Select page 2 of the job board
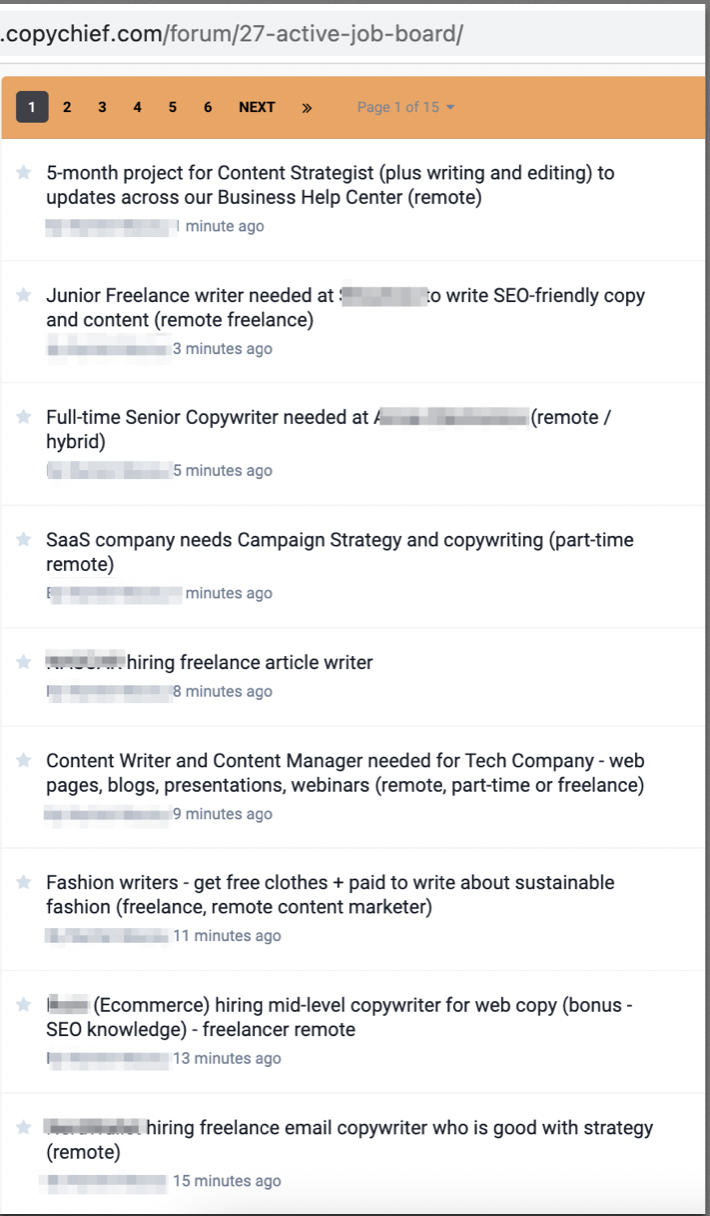 pos(67,107)
